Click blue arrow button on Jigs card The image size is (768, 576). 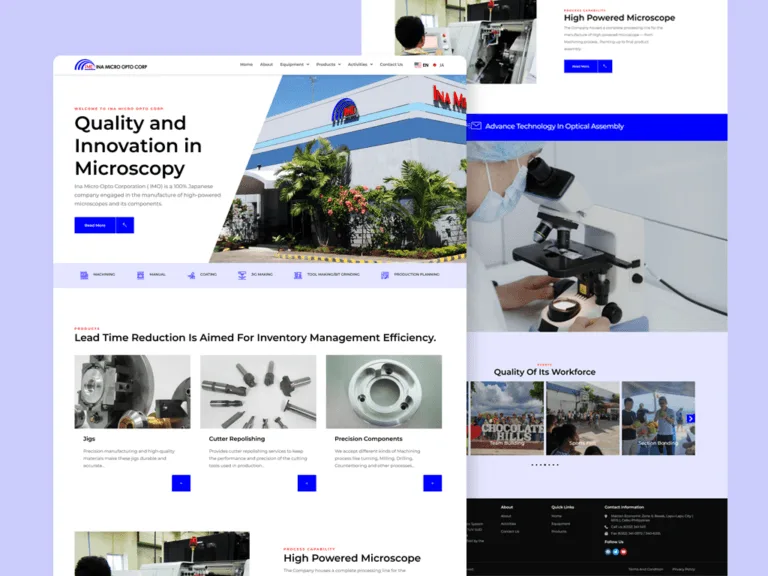pyautogui.click(x=181, y=483)
